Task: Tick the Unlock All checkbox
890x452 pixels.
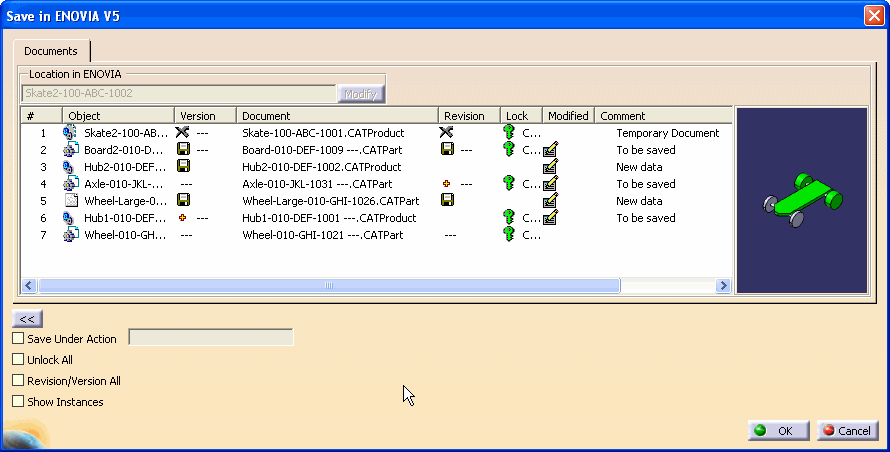Action: [x=18, y=359]
